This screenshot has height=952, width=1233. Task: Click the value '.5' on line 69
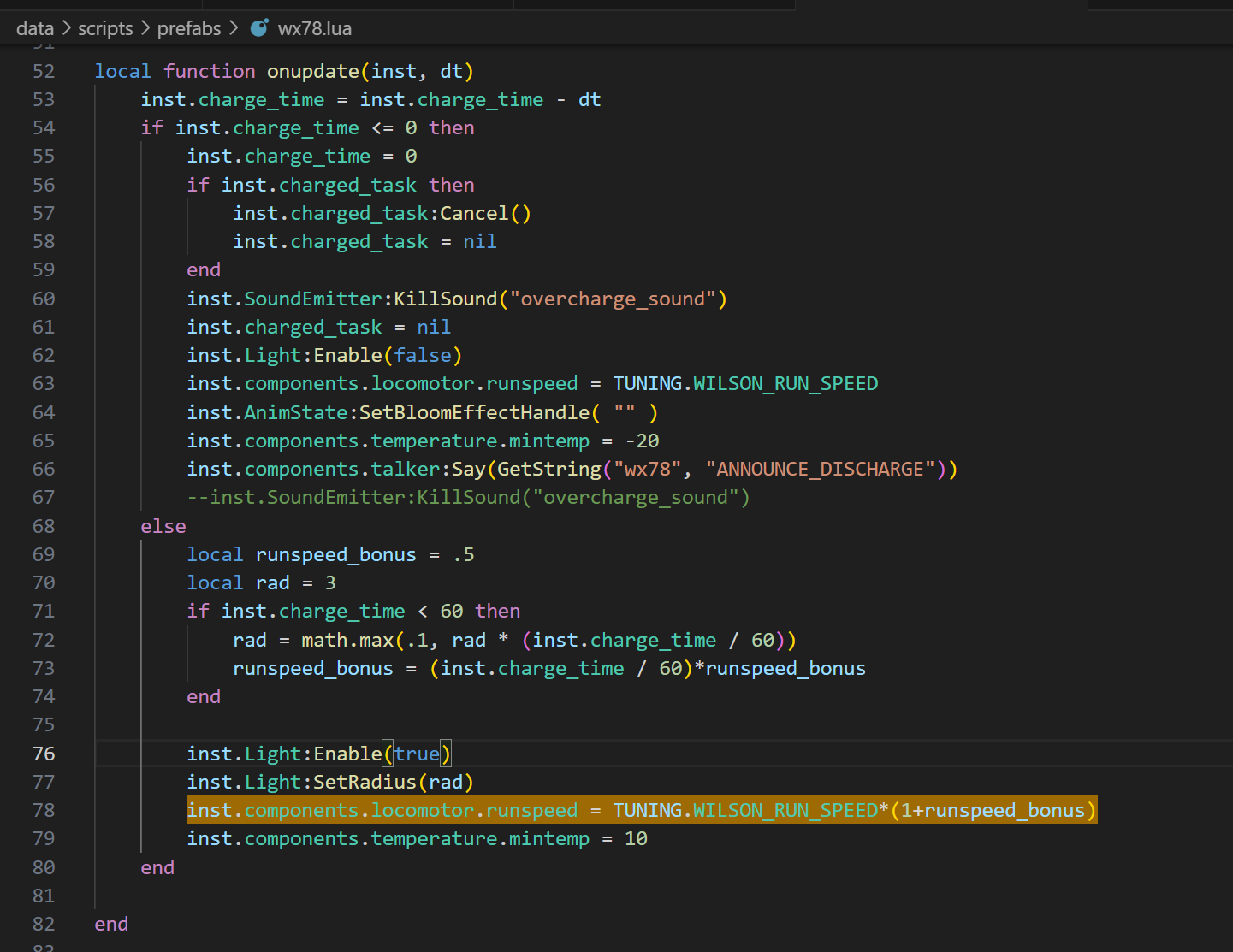463,554
